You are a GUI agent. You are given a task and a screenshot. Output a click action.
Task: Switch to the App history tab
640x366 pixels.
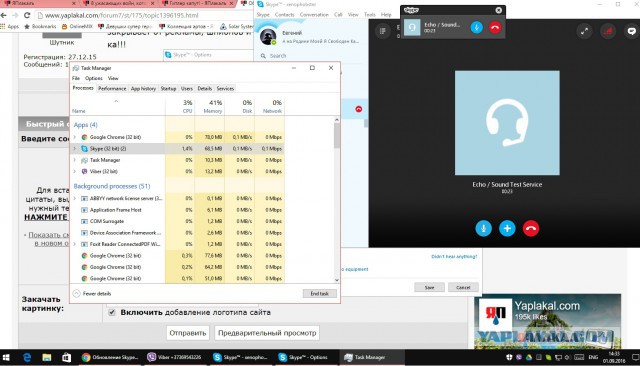[143, 89]
